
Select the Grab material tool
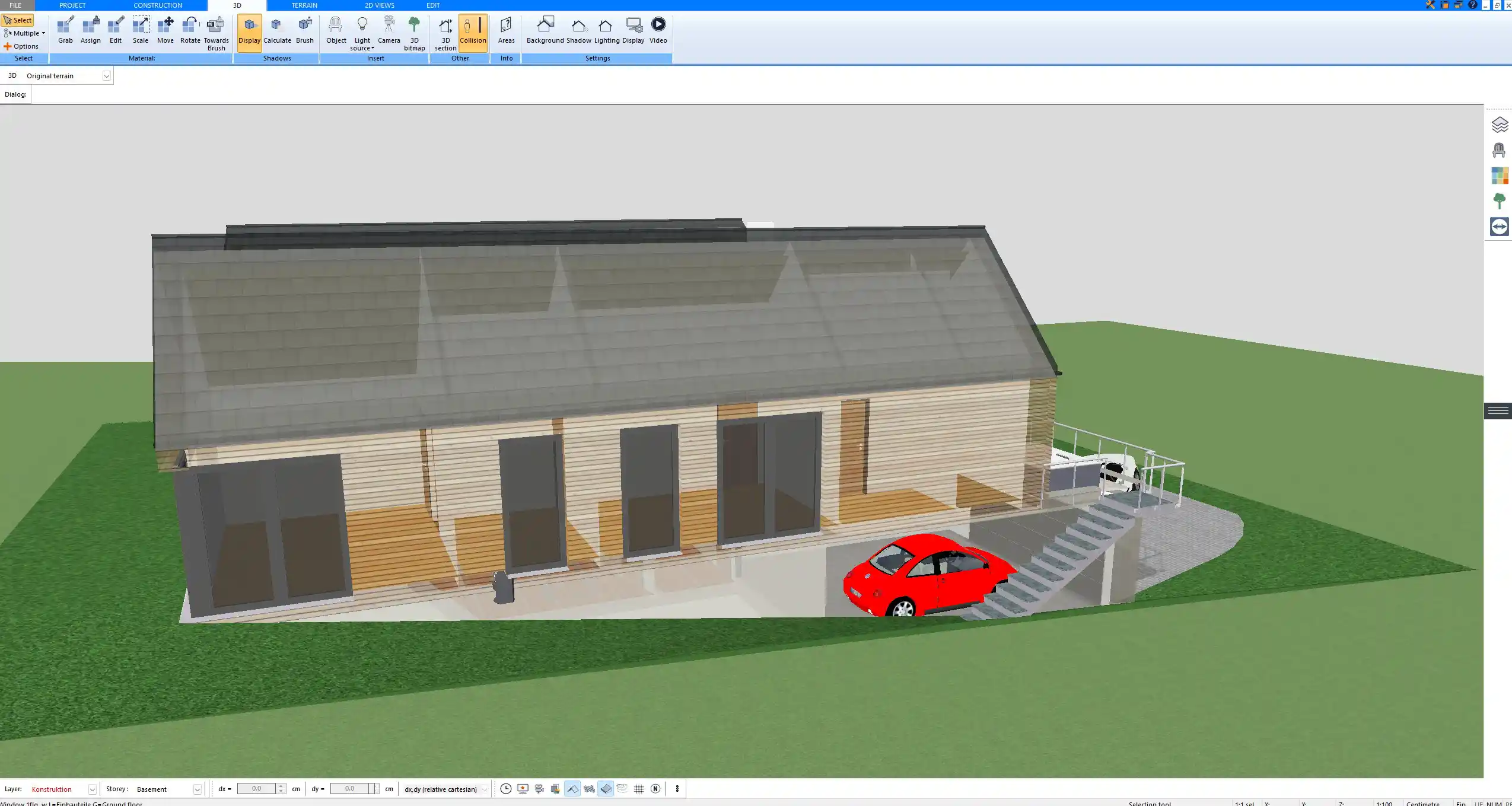click(x=65, y=30)
